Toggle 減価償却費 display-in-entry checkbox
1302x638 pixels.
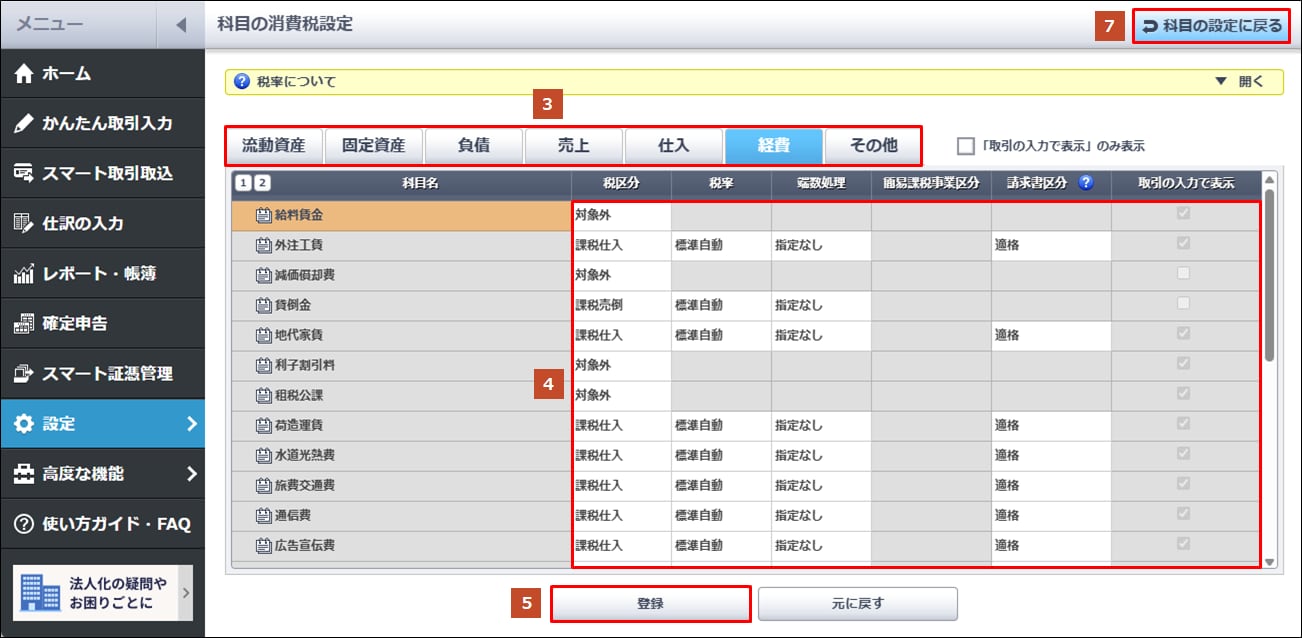pyautogui.click(x=1185, y=274)
